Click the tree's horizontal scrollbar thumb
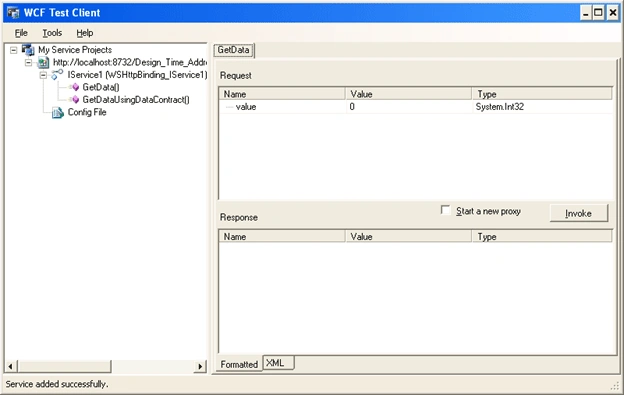The width and height of the screenshot is (624, 395). pos(64,366)
